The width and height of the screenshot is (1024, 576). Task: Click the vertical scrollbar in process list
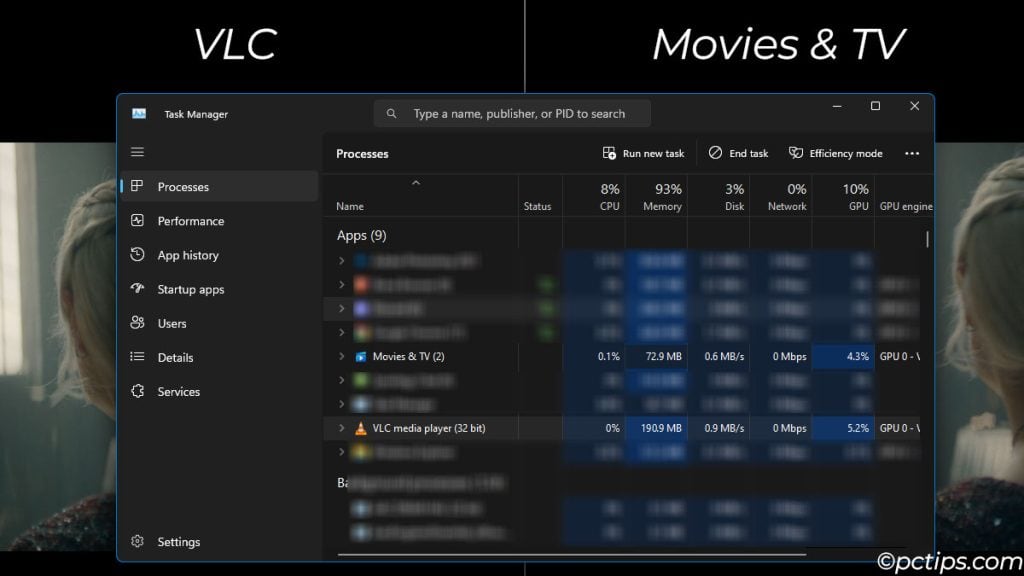[927, 239]
